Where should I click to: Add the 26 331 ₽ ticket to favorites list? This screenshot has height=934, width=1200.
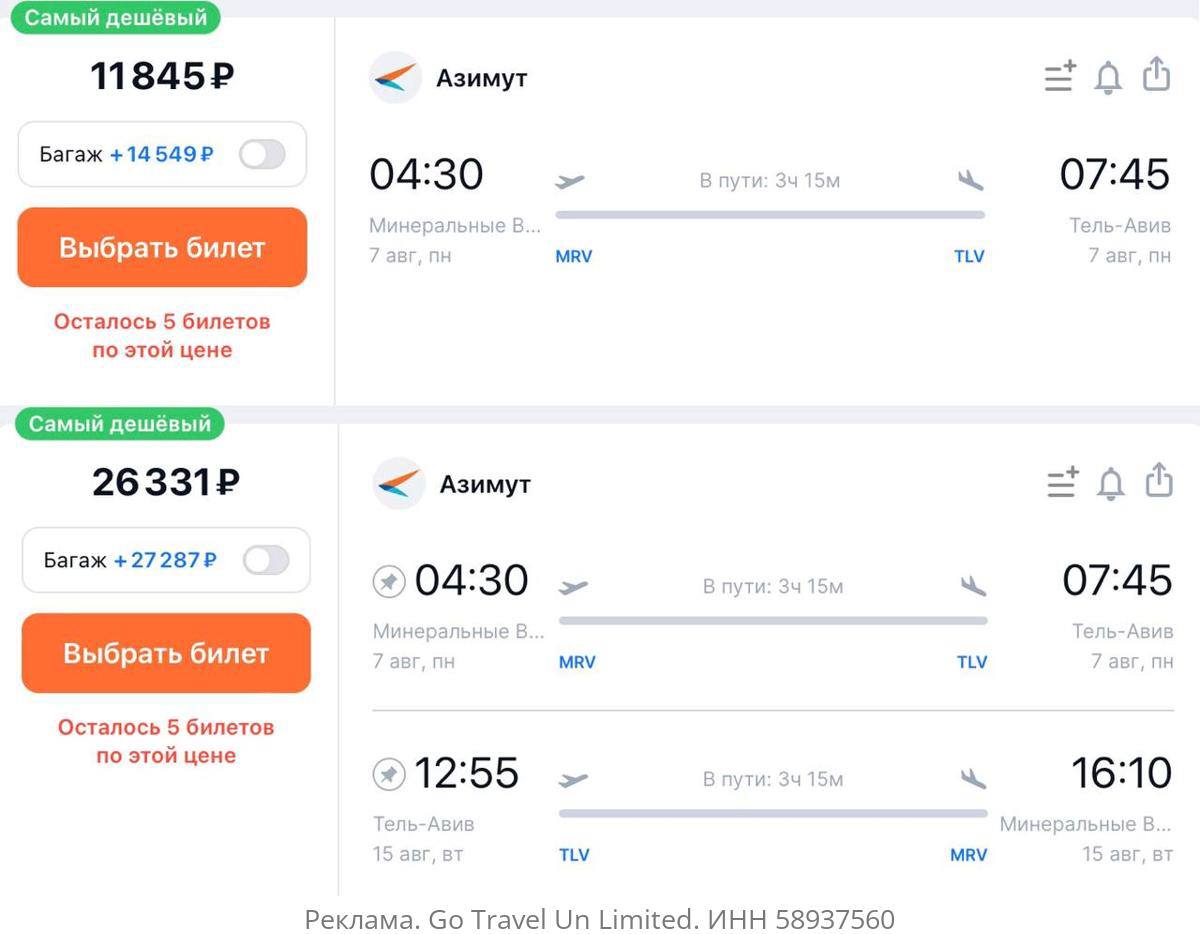[1063, 482]
